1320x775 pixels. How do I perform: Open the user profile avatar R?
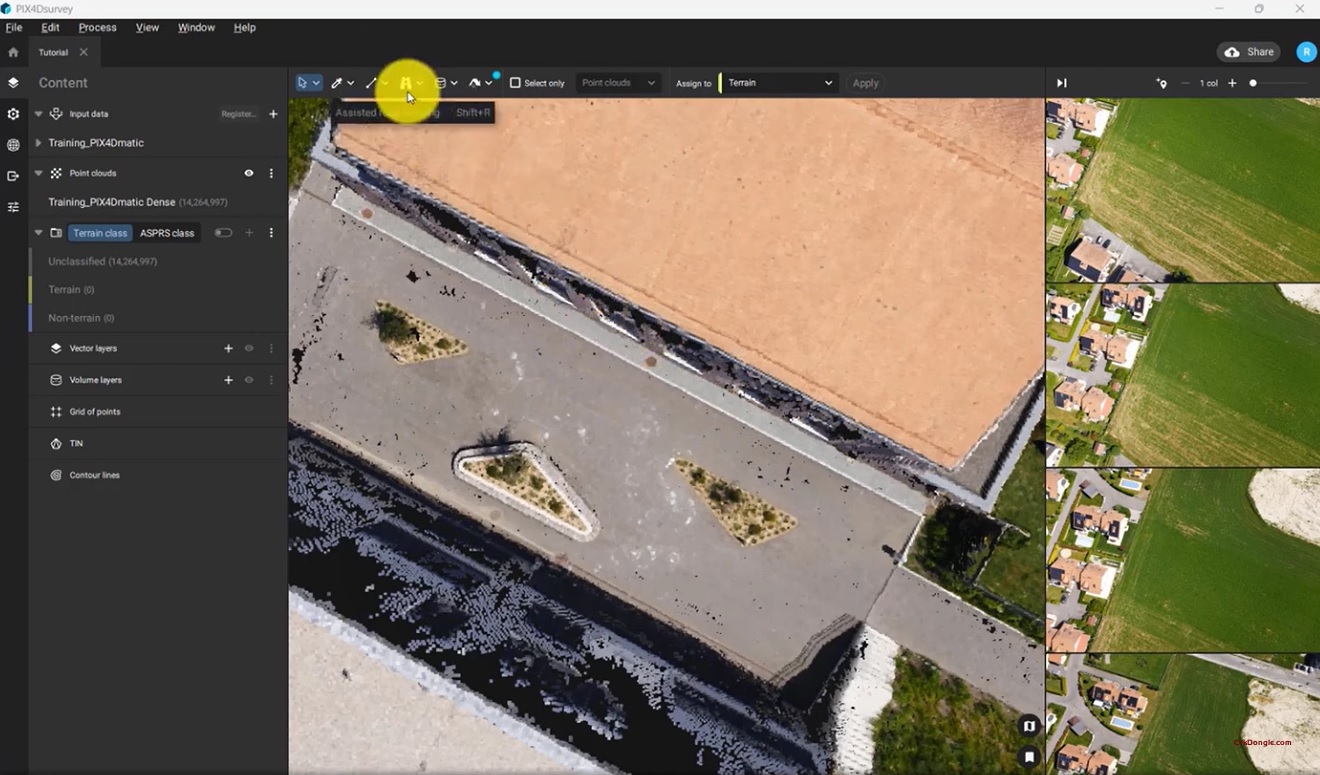point(1306,52)
